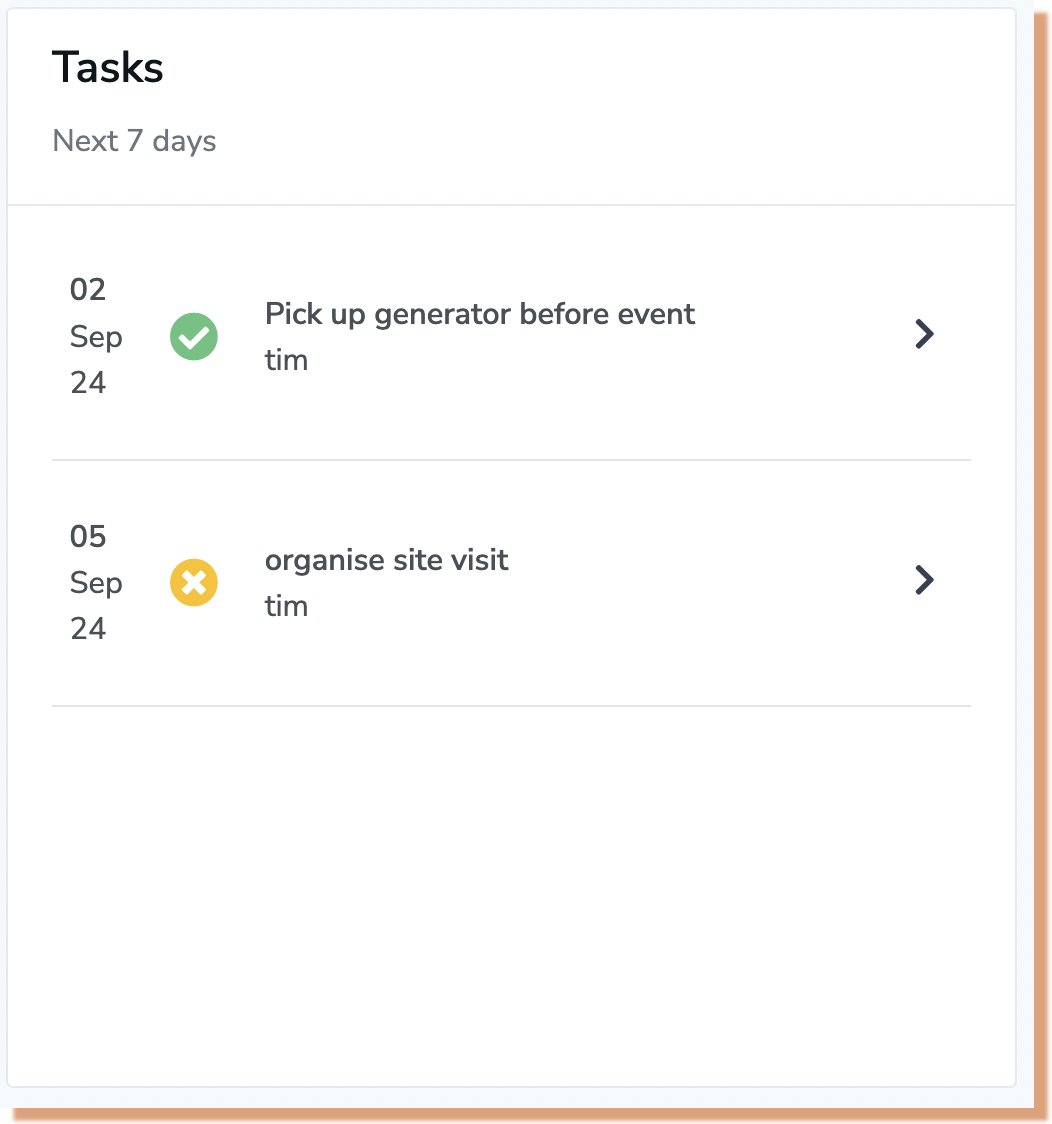This screenshot has width=1052, height=1124.
Task: Click the 'Next 7 days' subtitle
Action: click(x=134, y=140)
